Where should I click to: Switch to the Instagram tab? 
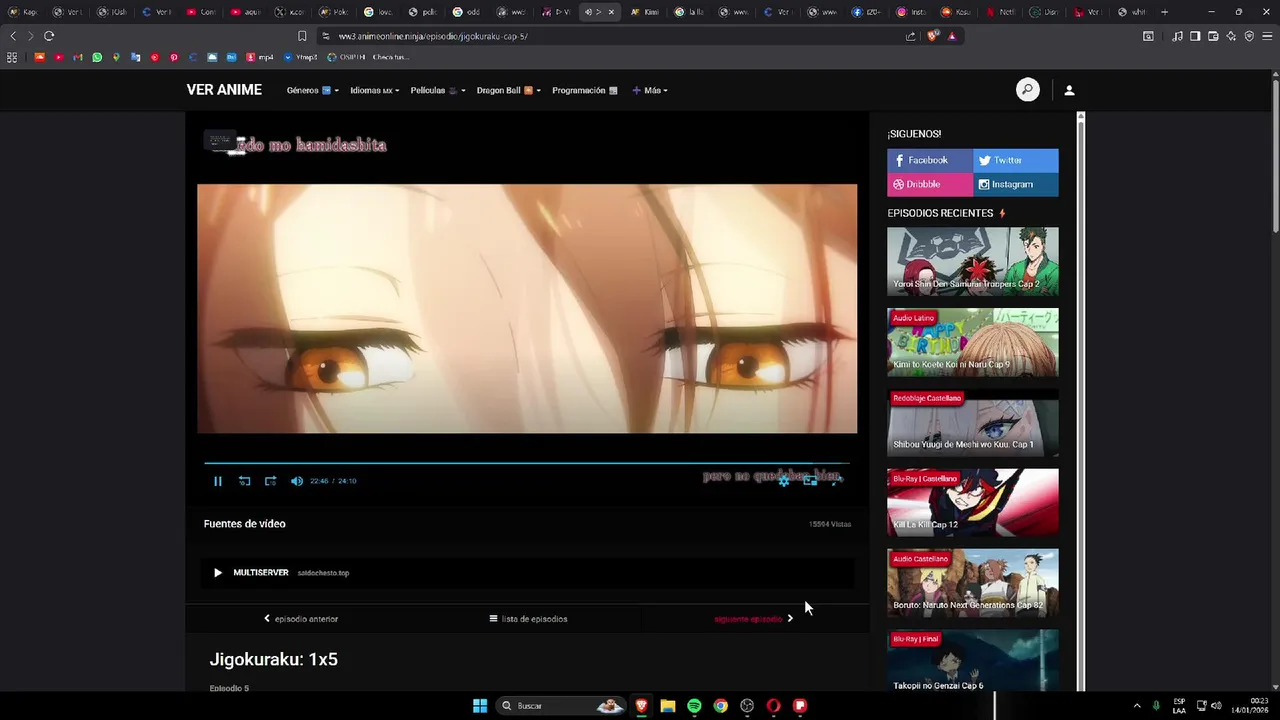tap(912, 12)
